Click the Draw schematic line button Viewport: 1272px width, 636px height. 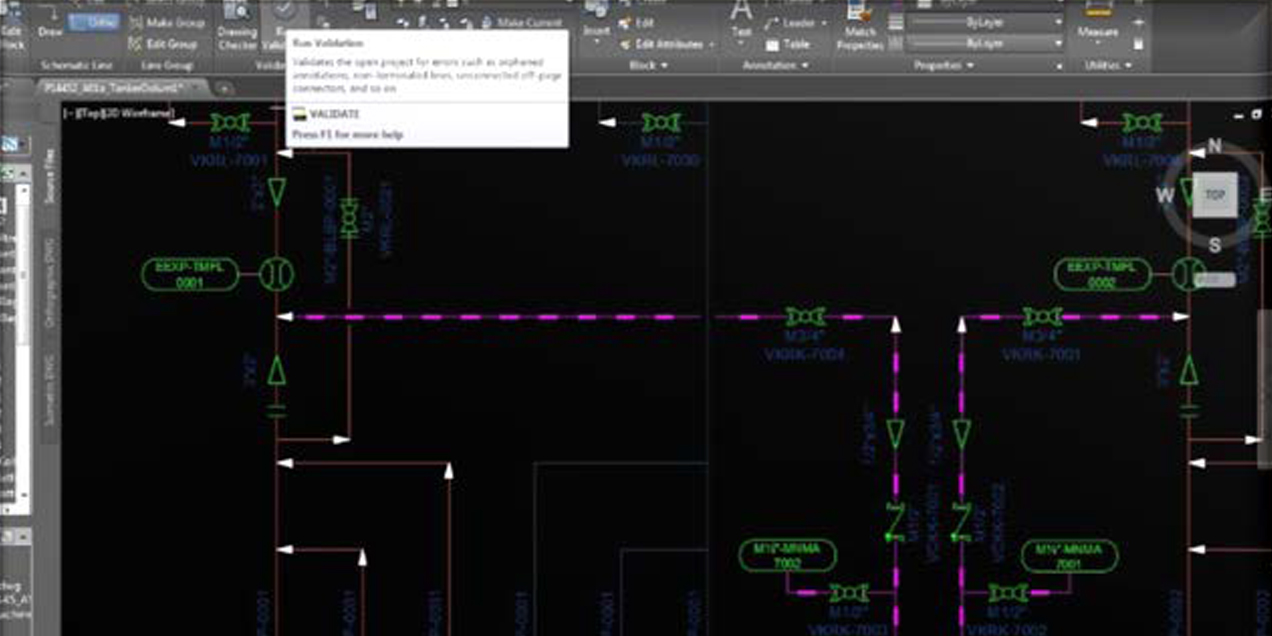50,32
